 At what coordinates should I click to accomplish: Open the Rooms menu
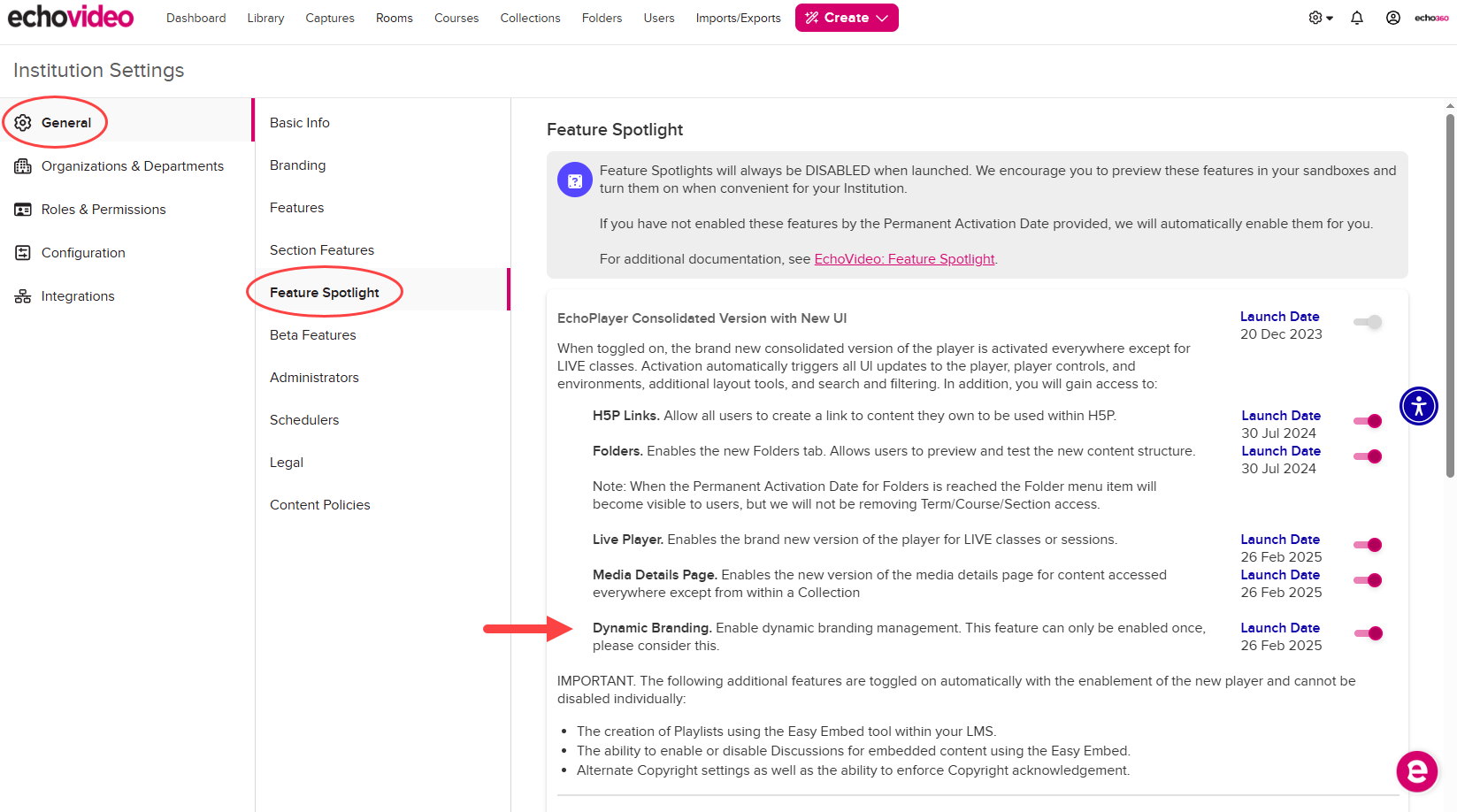tap(395, 18)
